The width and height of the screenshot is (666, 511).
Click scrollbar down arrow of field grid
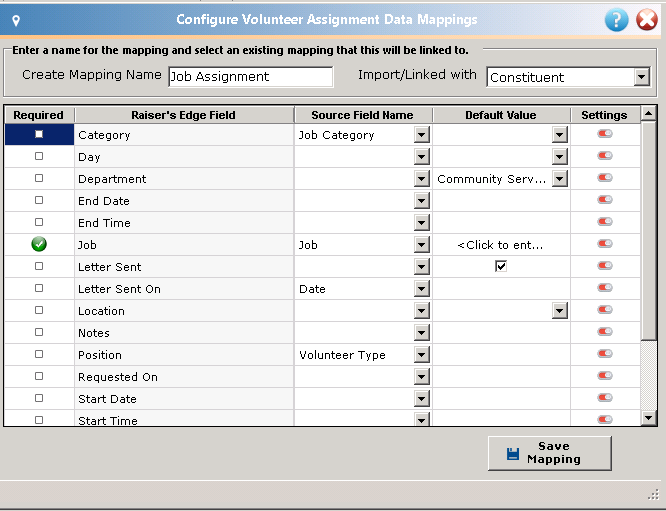click(x=649, y=418)
